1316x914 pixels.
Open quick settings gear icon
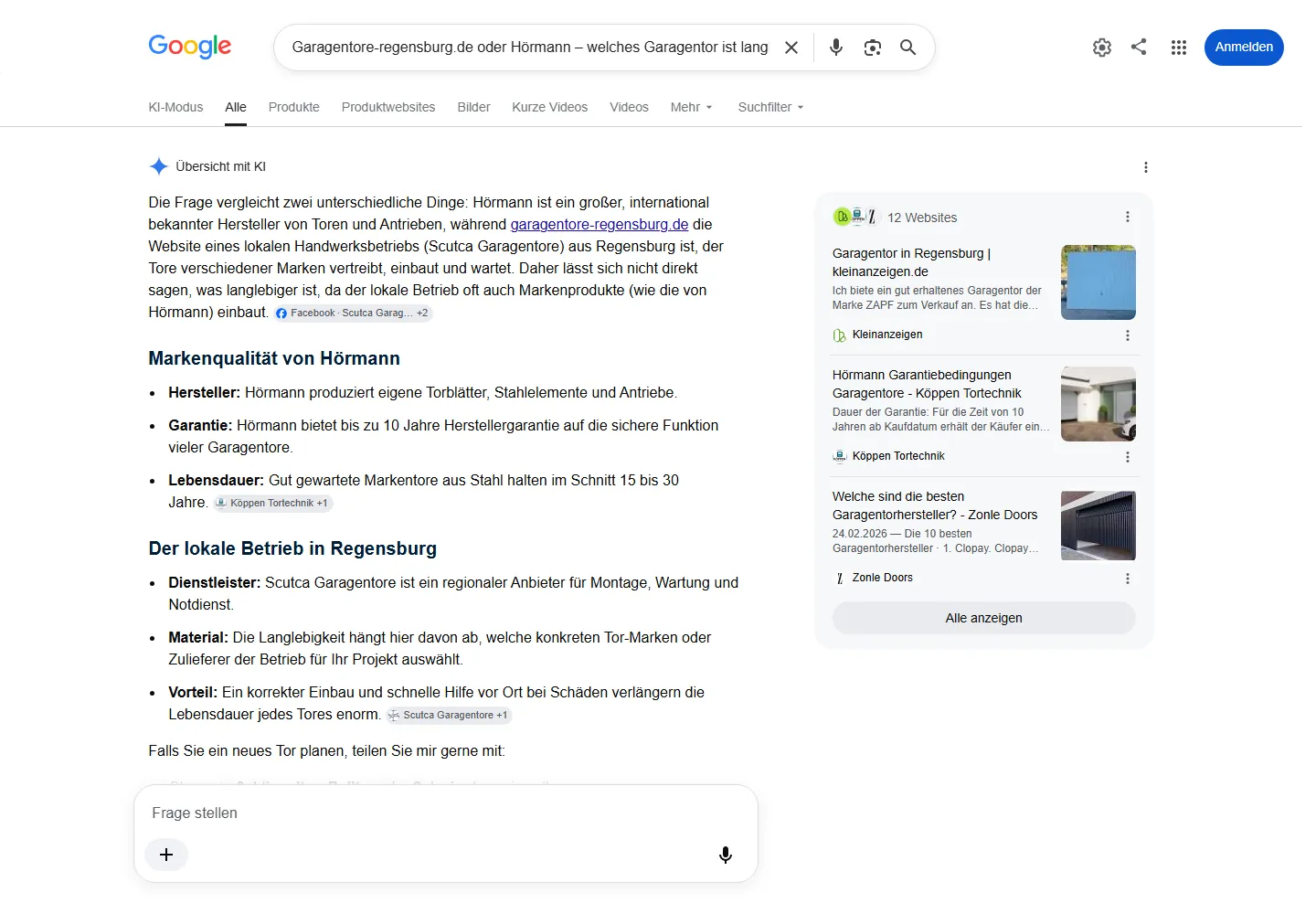point(1102,48)
